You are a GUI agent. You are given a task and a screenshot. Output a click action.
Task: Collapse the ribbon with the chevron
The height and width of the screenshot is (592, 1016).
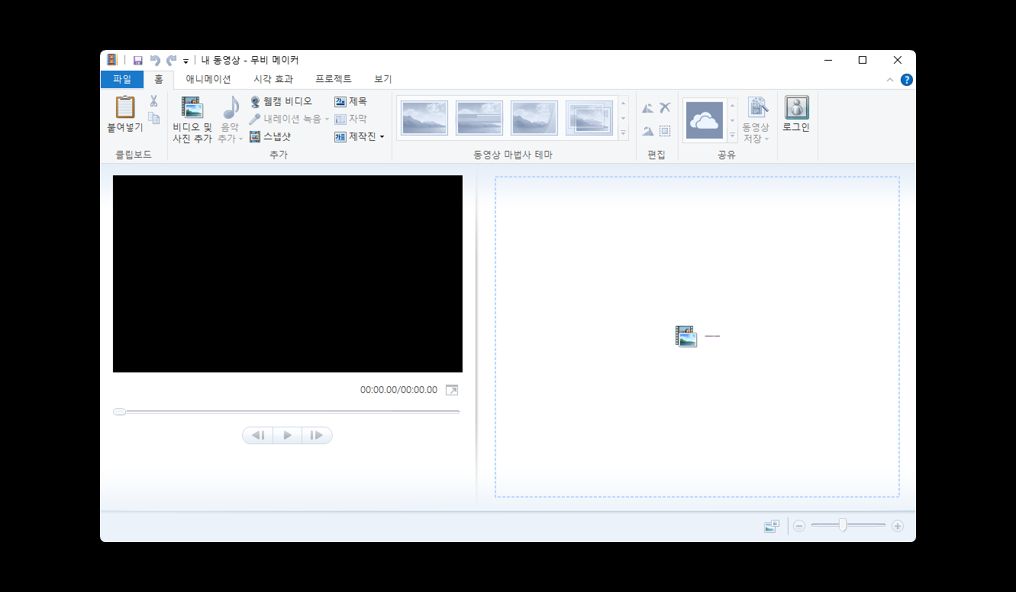click(890, 80)
